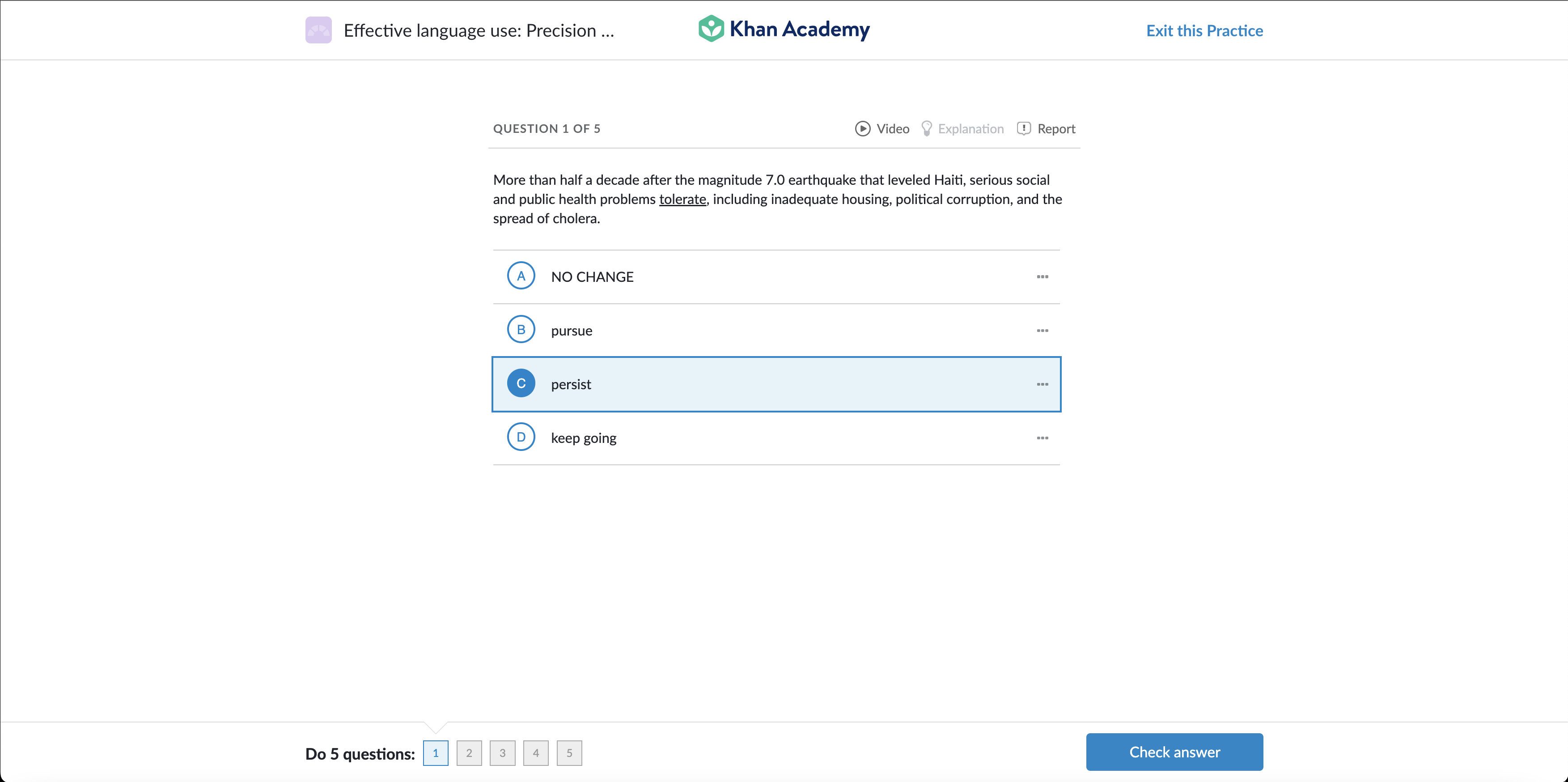Click selected answer circle C persist
The width and height of the screenshot is (1568, 782).
[x=521, y=384]
